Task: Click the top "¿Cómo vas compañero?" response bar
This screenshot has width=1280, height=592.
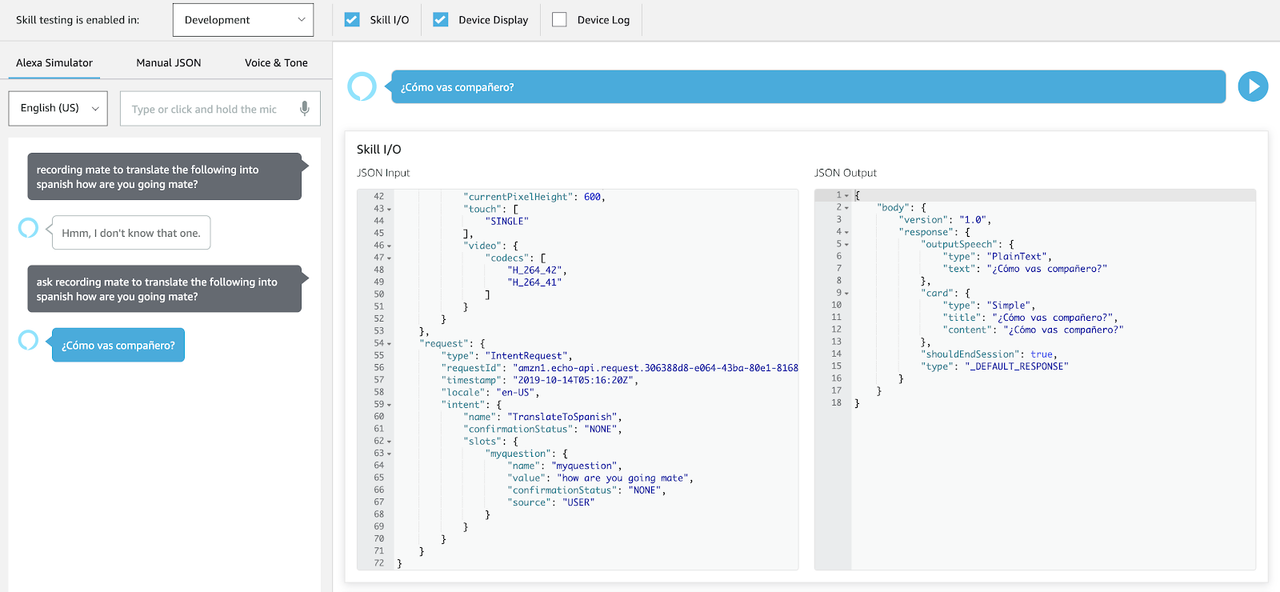Action: [x=808, y=87]
